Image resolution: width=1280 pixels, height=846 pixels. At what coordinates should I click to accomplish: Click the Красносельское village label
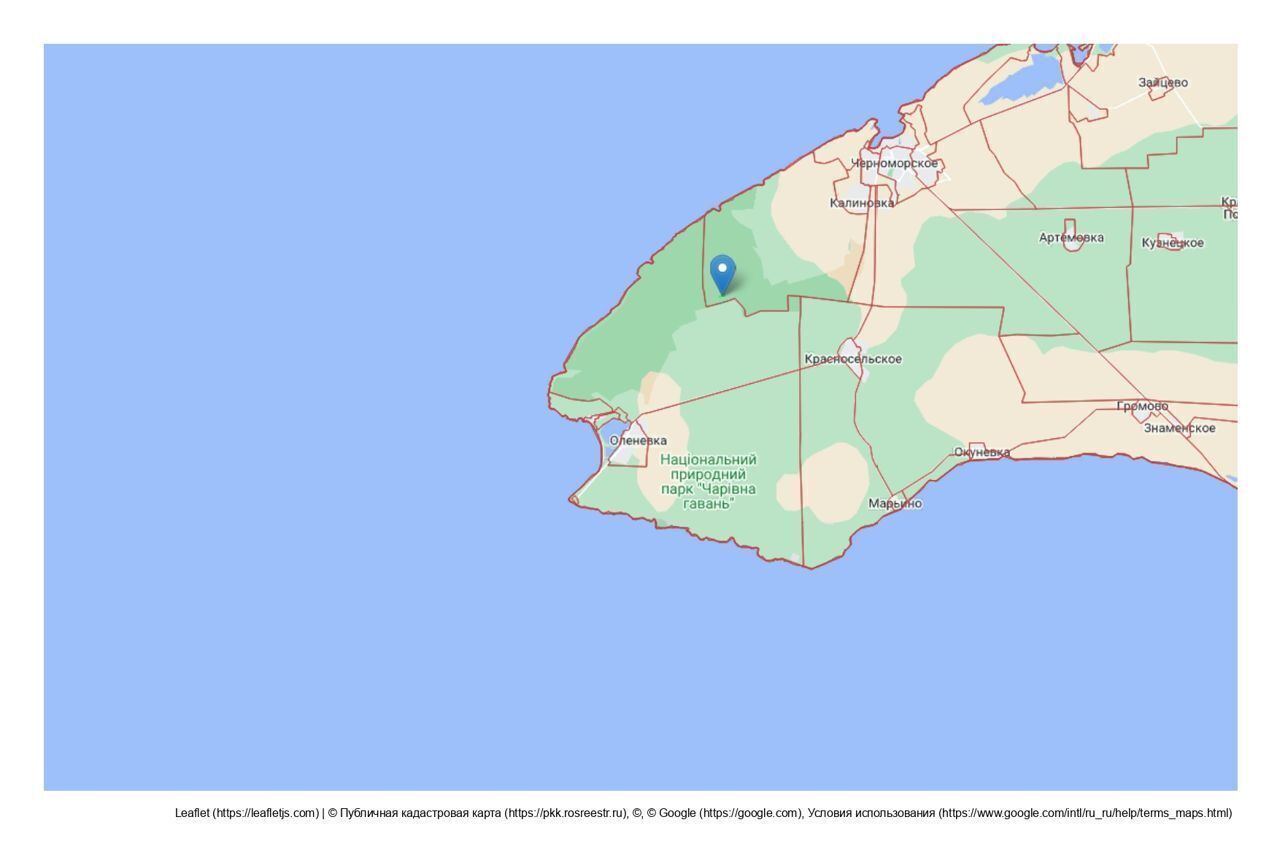[853, 359]
